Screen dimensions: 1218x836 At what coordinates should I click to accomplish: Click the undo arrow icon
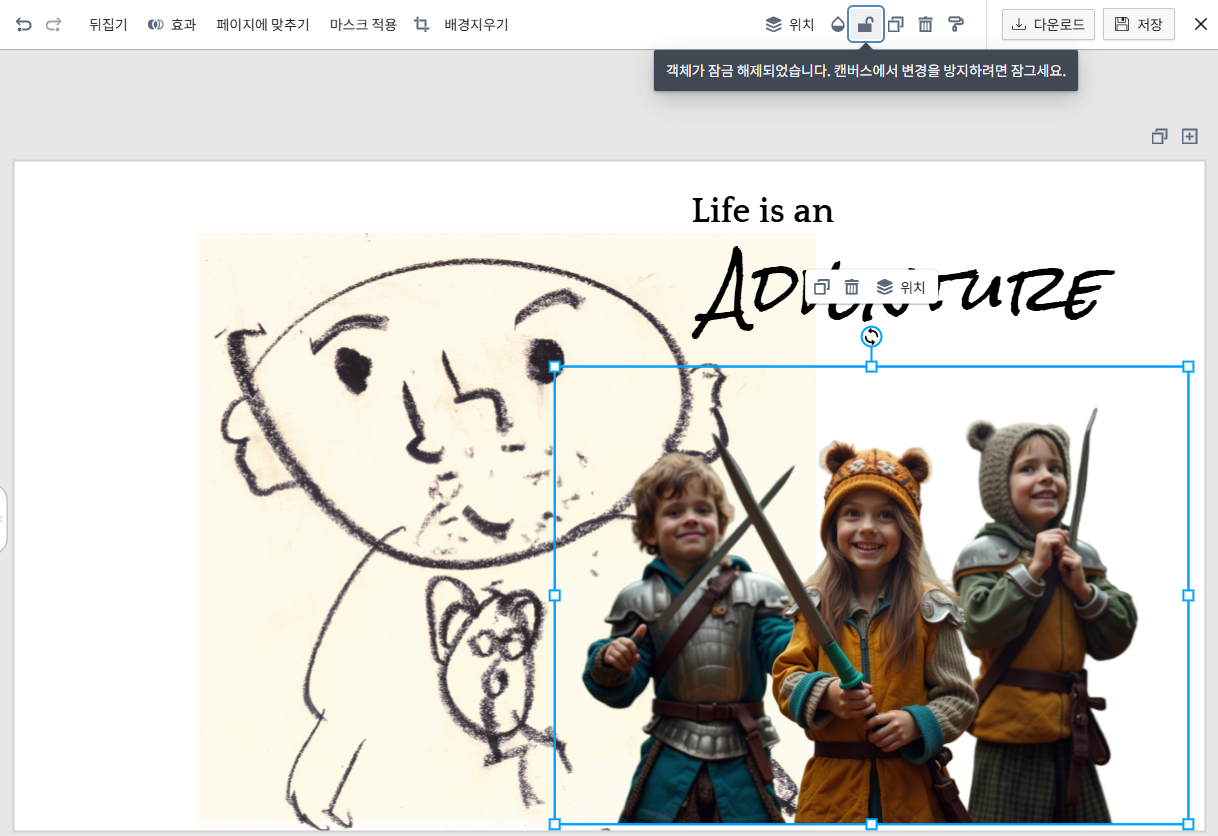23,24
